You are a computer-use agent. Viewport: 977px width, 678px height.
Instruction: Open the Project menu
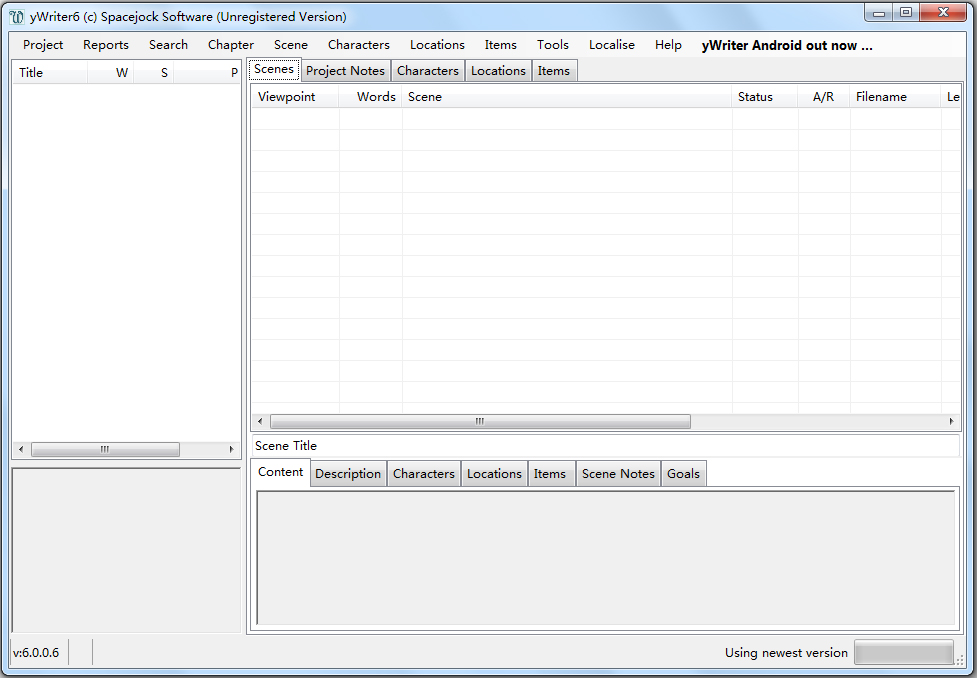[x=42, y=44]
